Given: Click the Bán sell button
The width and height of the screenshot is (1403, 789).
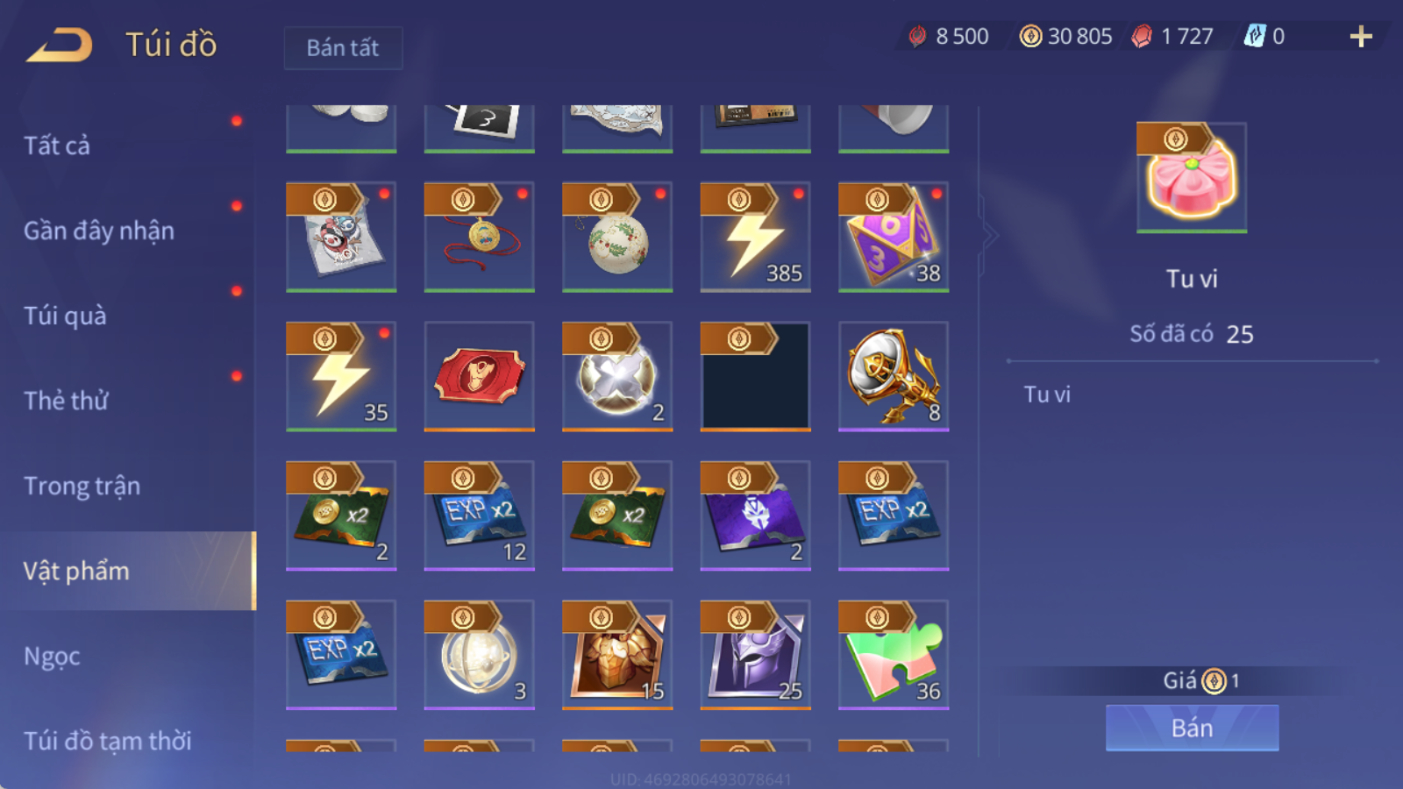Looking at the screenshot, I should [x=1192, y=728].
